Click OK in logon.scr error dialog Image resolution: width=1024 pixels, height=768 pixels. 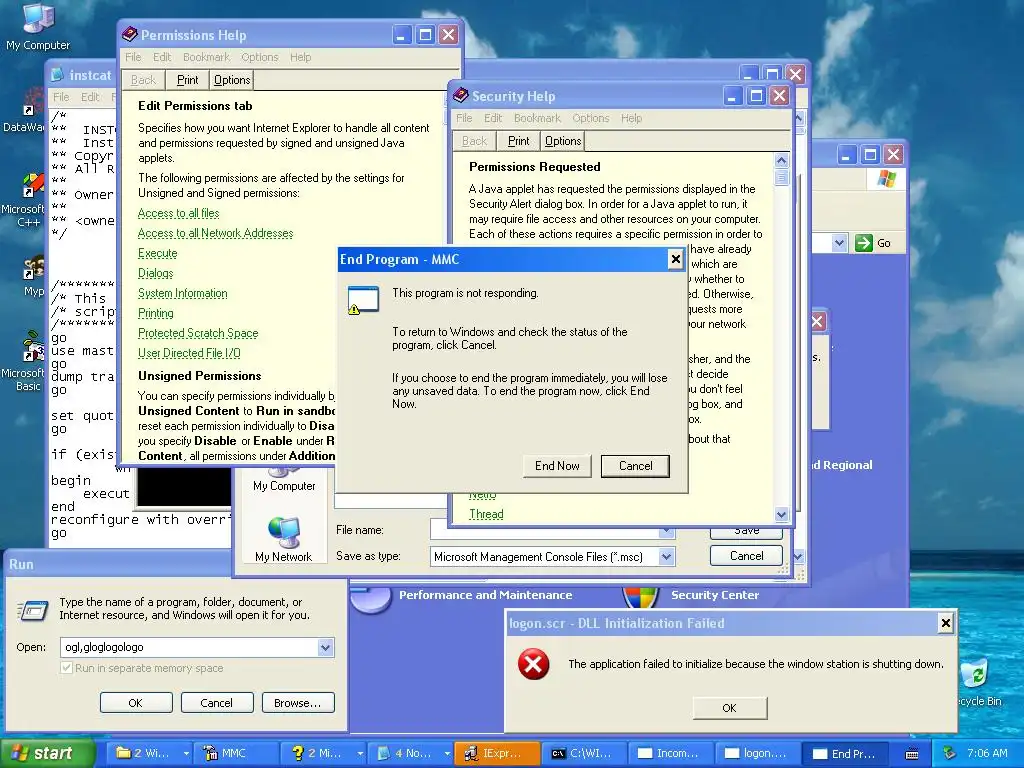point(729,708)
